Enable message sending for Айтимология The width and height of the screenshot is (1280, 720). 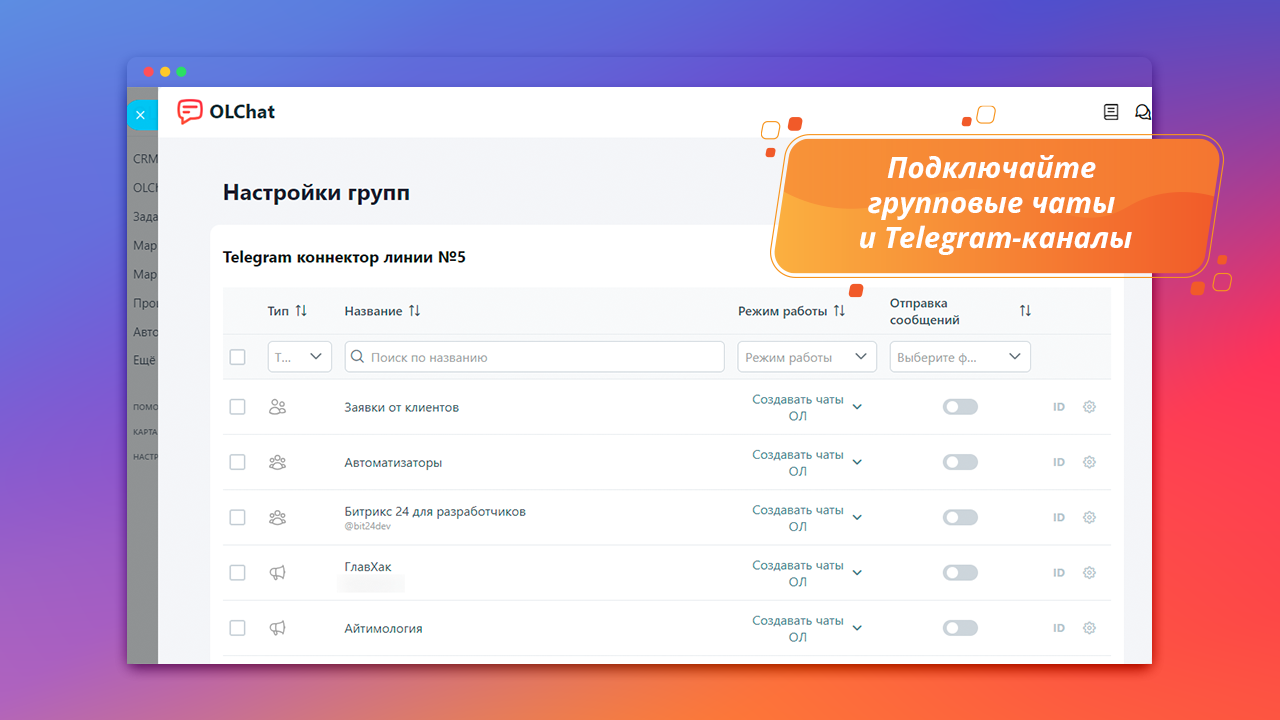point(960,628)
